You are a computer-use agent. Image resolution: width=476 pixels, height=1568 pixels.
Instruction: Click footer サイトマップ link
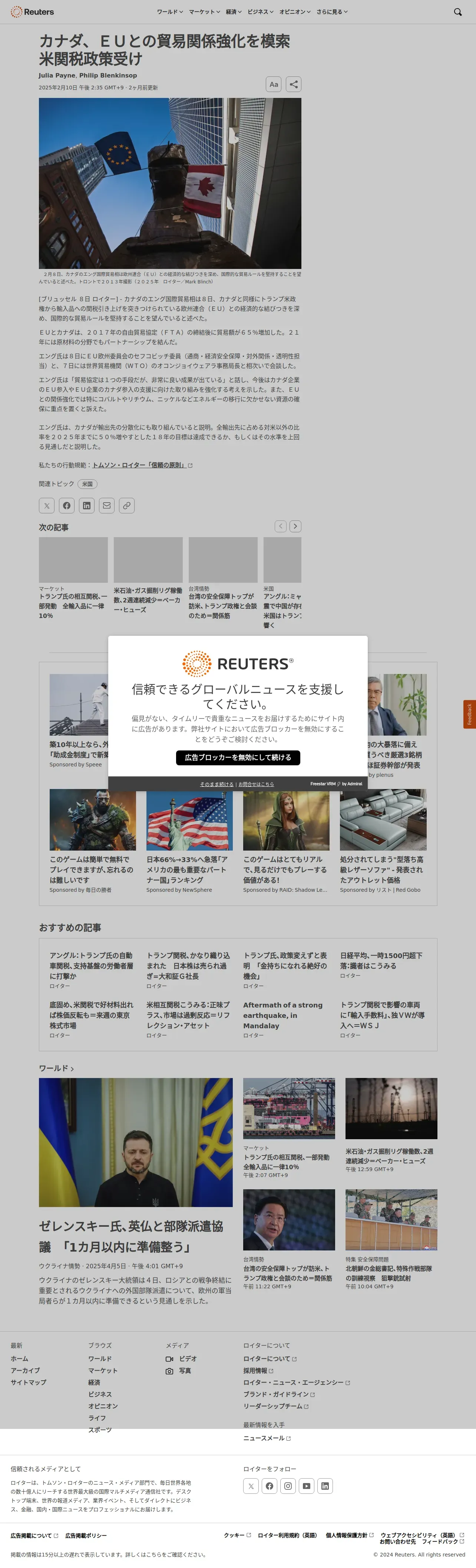pyautogui.click(x=28, y=1383)
